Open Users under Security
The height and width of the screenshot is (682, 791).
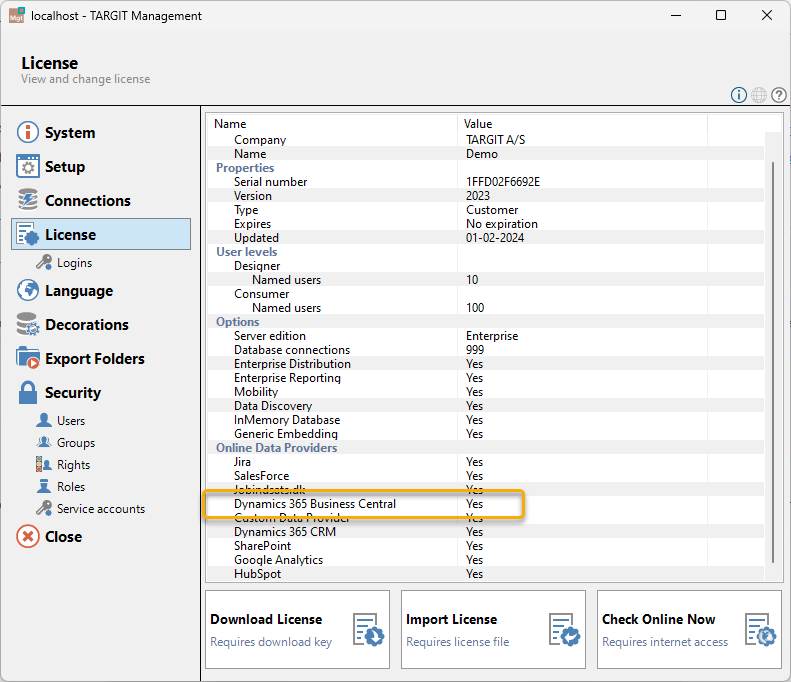[71, 421]
